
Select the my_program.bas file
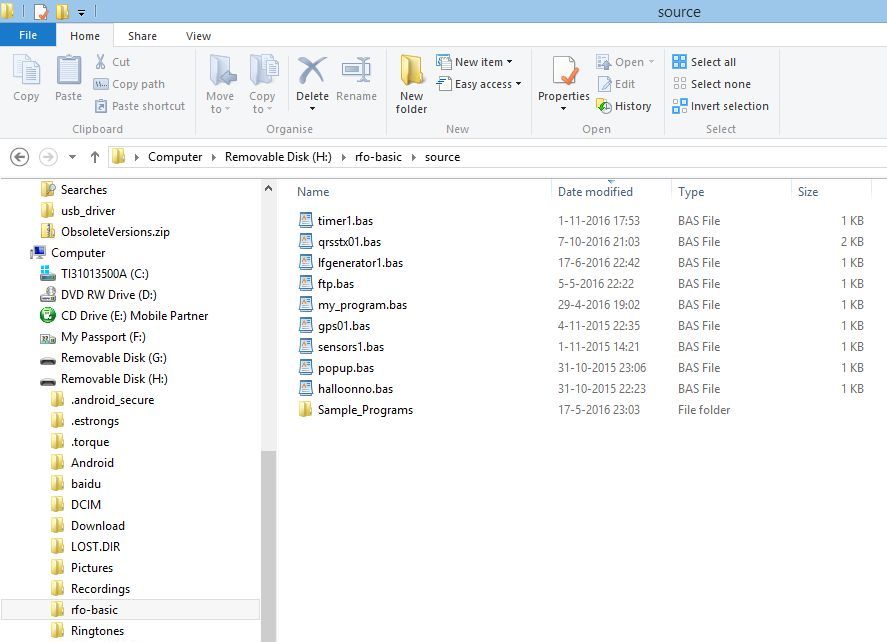click(362, 305)
